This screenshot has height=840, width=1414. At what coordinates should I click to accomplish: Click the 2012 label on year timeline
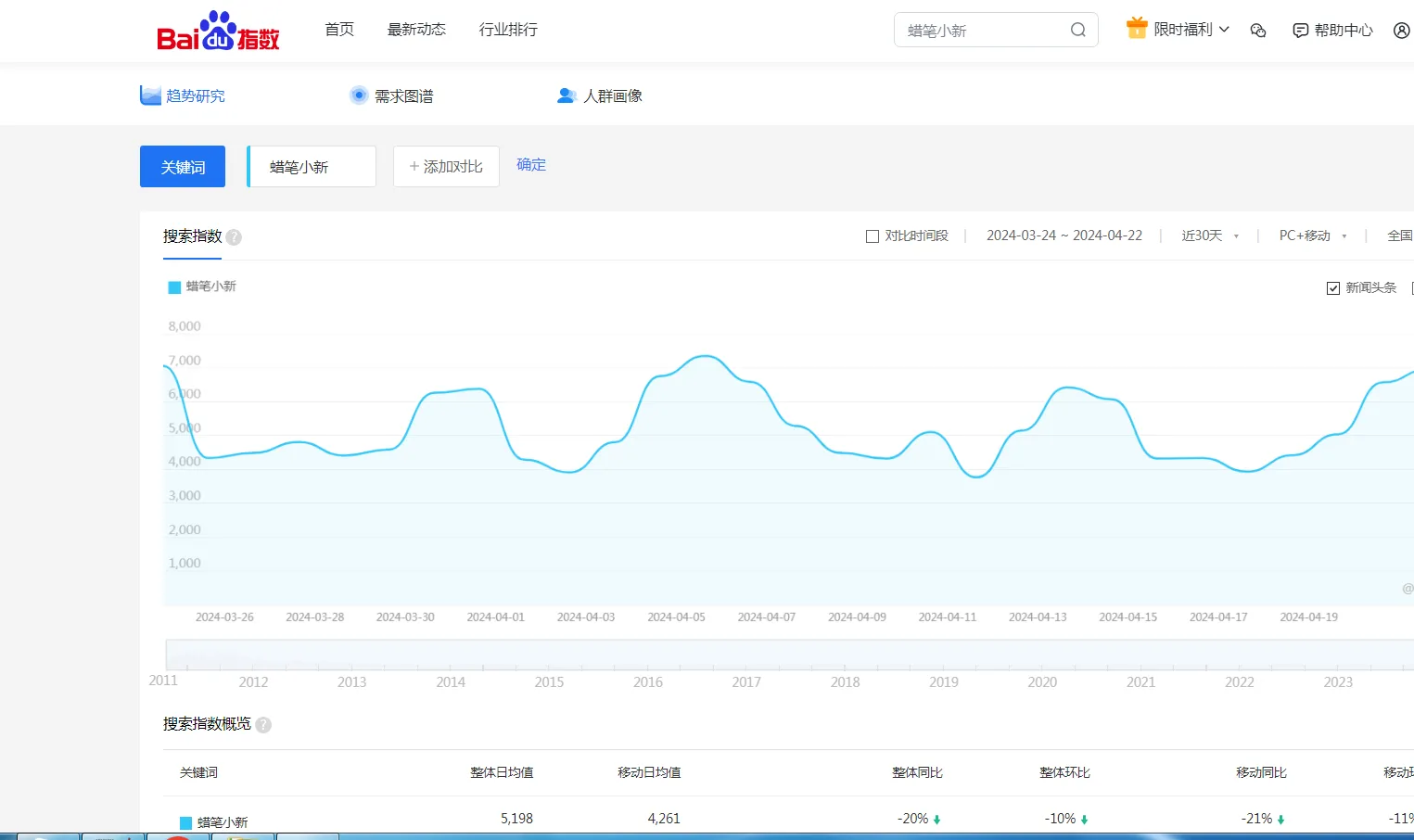[x=253, y=682]
